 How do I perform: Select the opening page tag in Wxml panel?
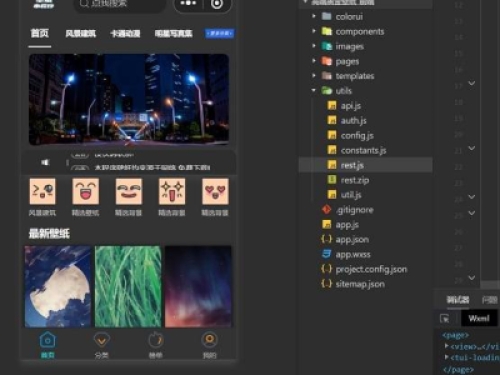pos(455,335)
